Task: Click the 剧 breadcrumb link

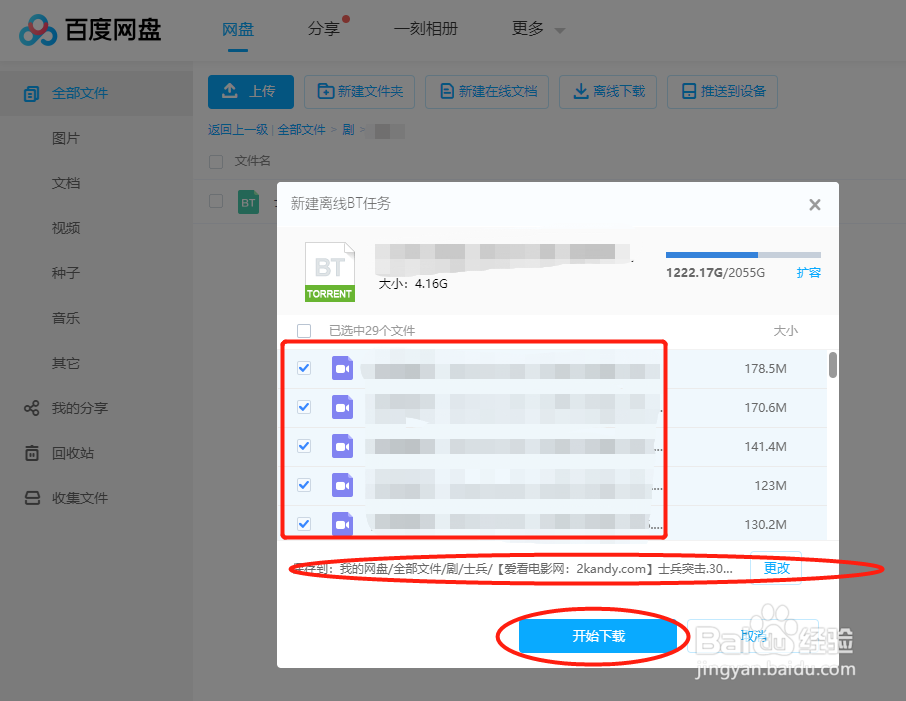Action: (348, 129)
